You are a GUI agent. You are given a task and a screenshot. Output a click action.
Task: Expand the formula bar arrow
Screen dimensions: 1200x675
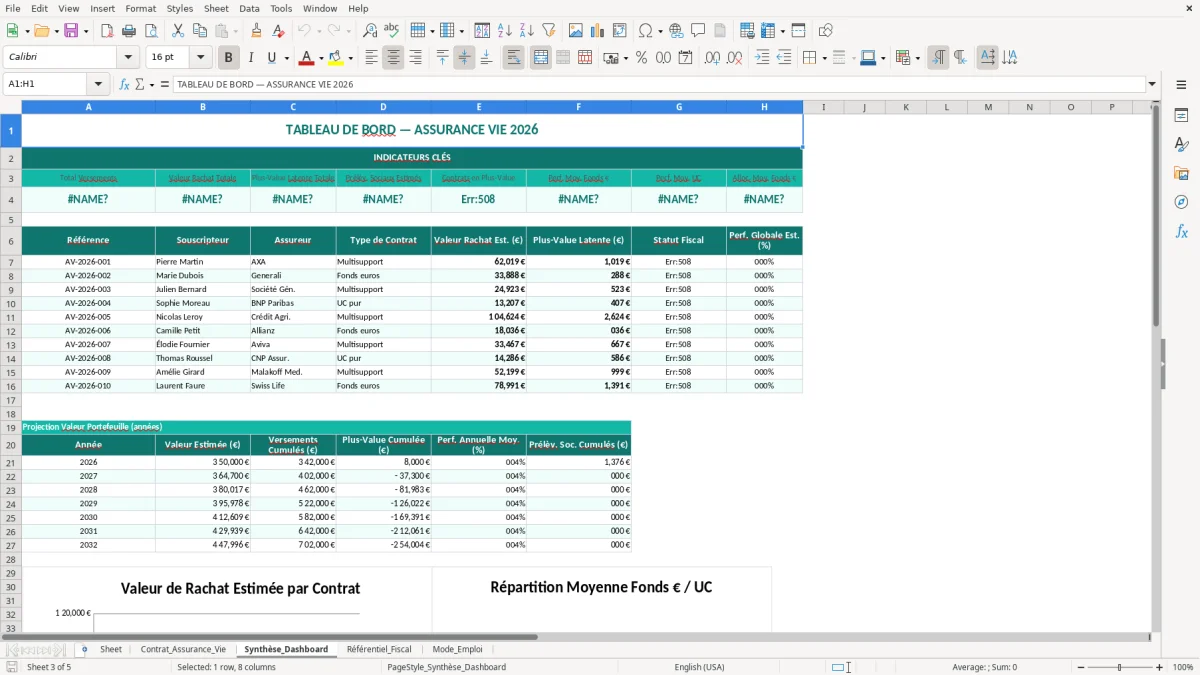[x=1152, y=85]
